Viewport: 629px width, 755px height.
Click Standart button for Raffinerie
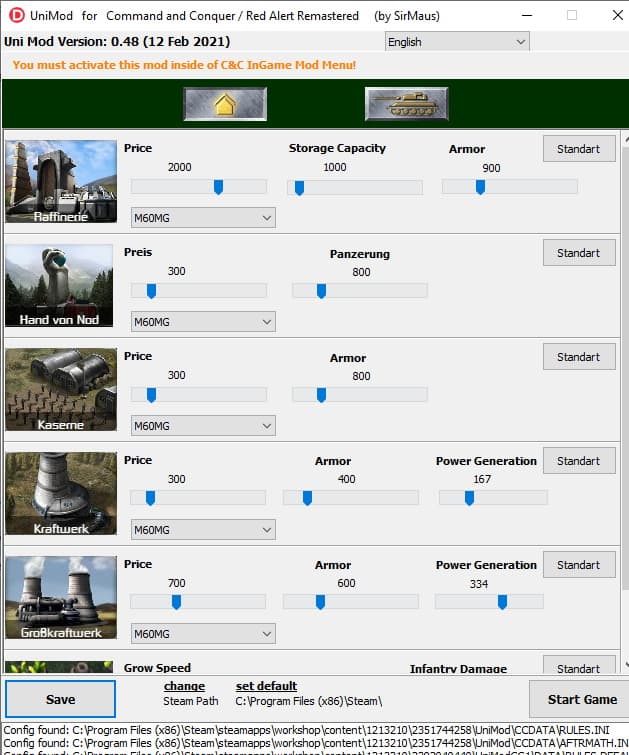[579, 149]
